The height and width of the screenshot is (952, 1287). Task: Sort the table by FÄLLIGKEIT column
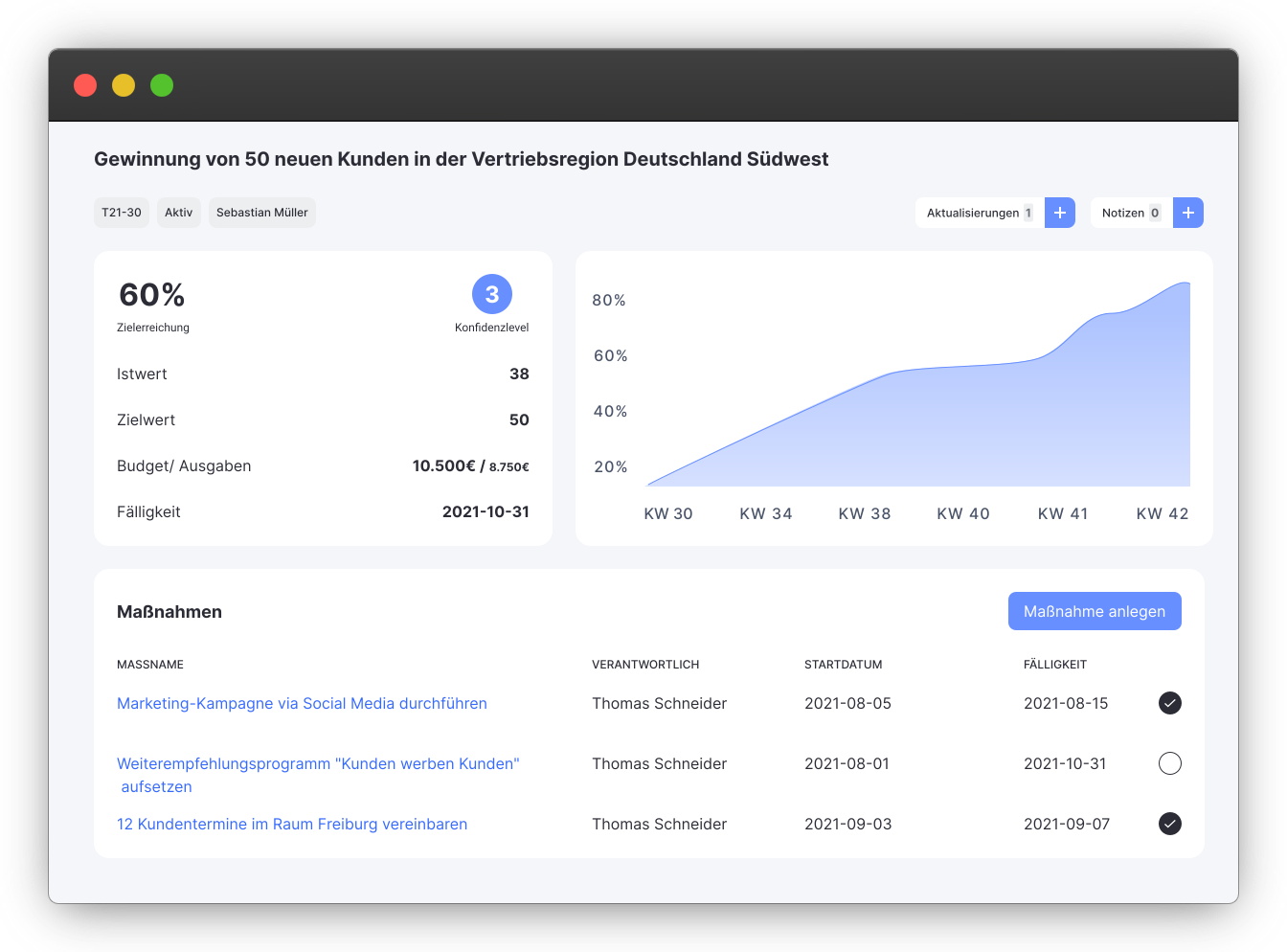(x=1055, y=664)
